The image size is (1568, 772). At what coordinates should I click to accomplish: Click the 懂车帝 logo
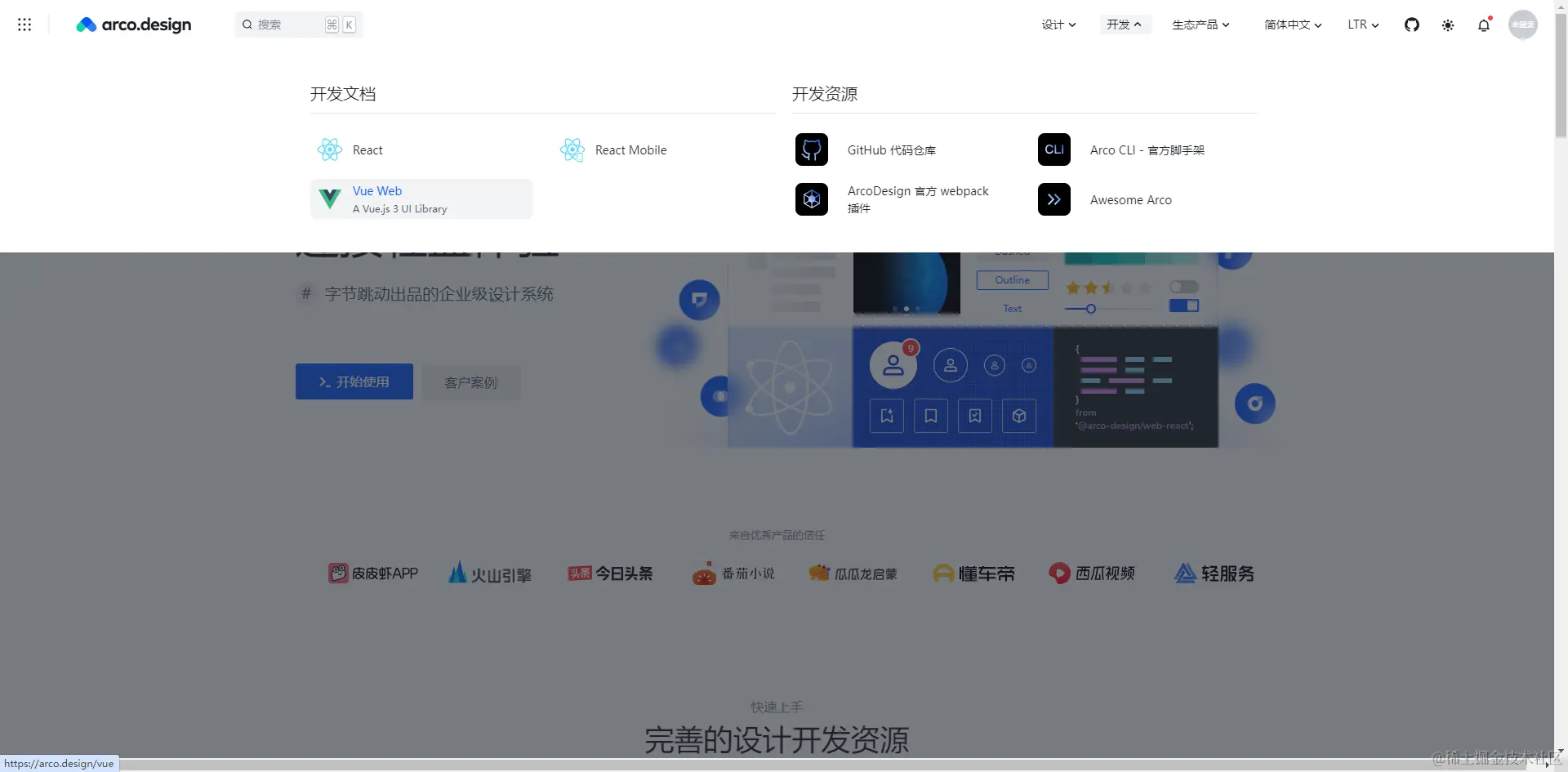pyautogui.click(x=974, y=573)
